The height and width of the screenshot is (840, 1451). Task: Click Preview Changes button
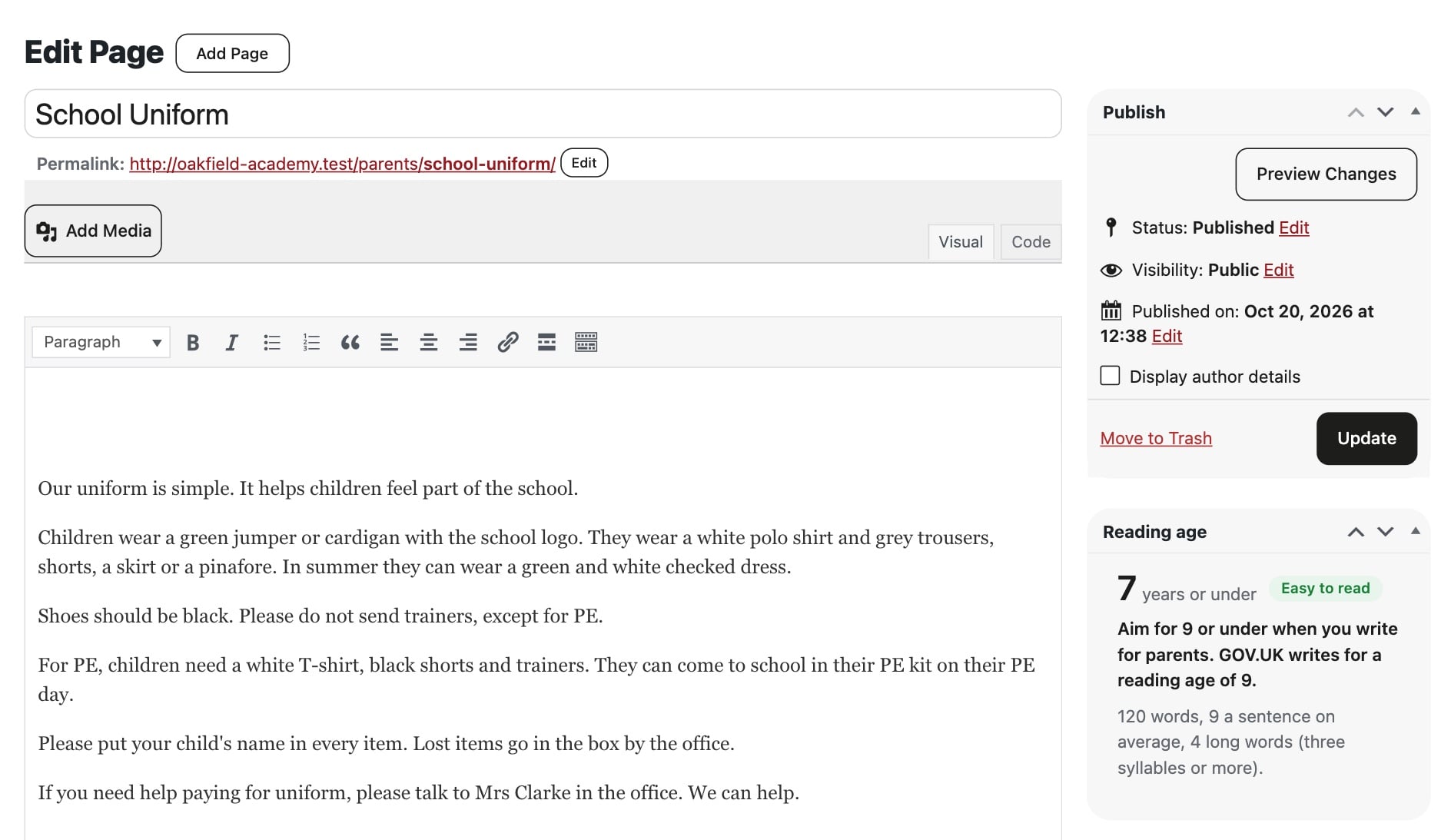(1326, 174)
